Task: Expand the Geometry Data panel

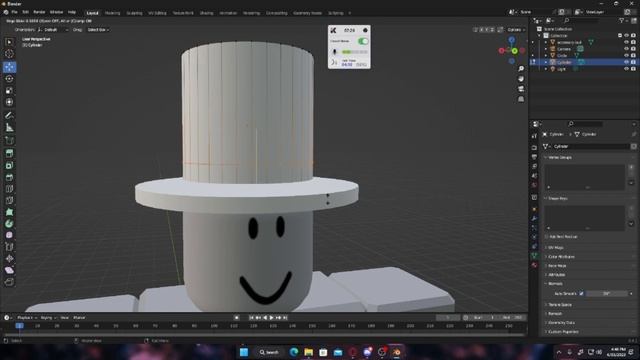Action: point(561,323)
